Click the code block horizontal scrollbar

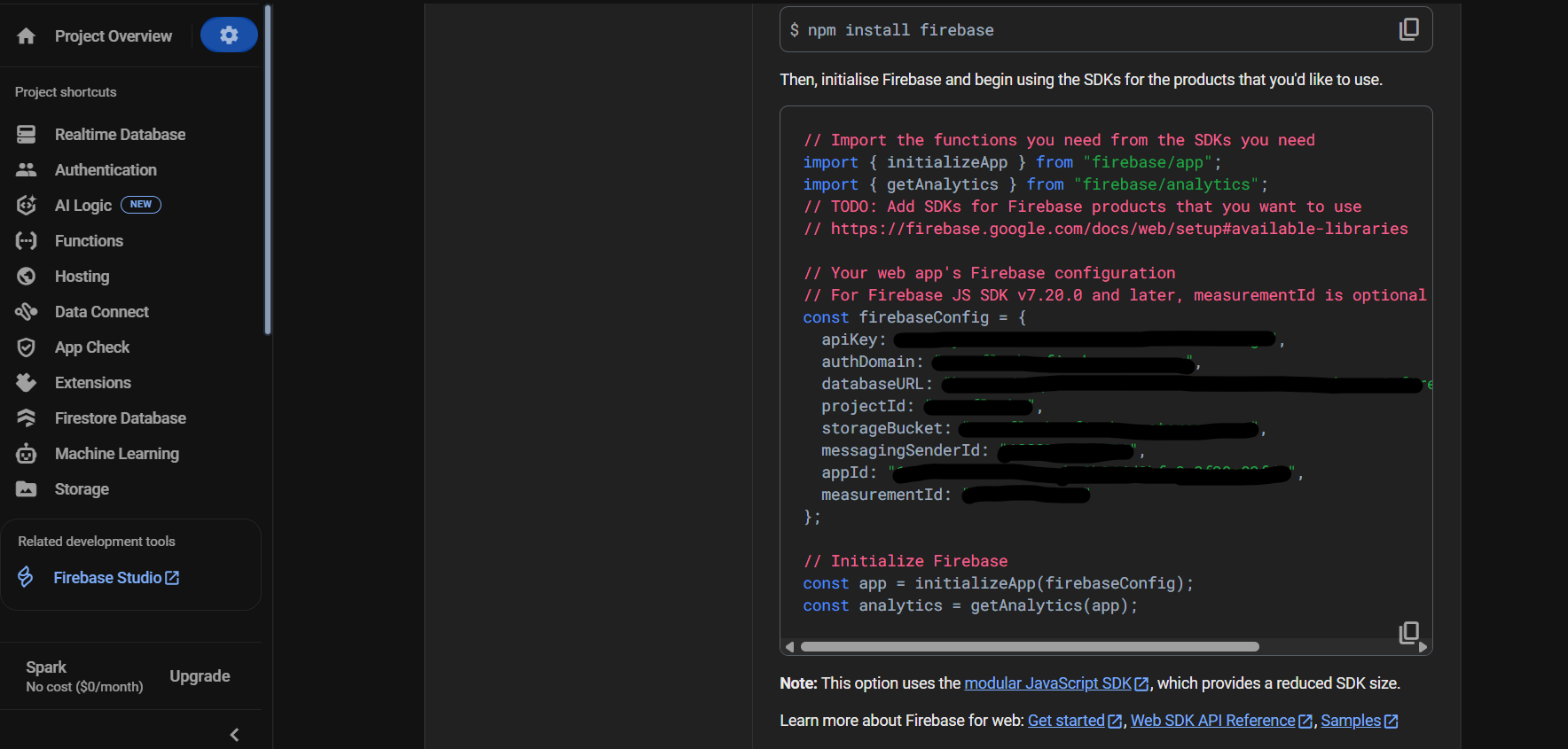pos(1030,647)
